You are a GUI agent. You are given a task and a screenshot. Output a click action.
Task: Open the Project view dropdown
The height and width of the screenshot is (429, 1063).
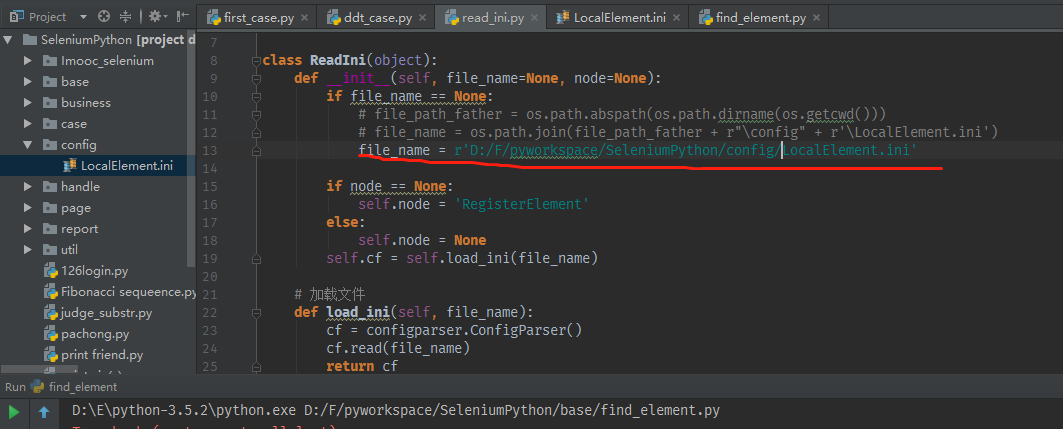pyautogui.click(x=83, y=17)
